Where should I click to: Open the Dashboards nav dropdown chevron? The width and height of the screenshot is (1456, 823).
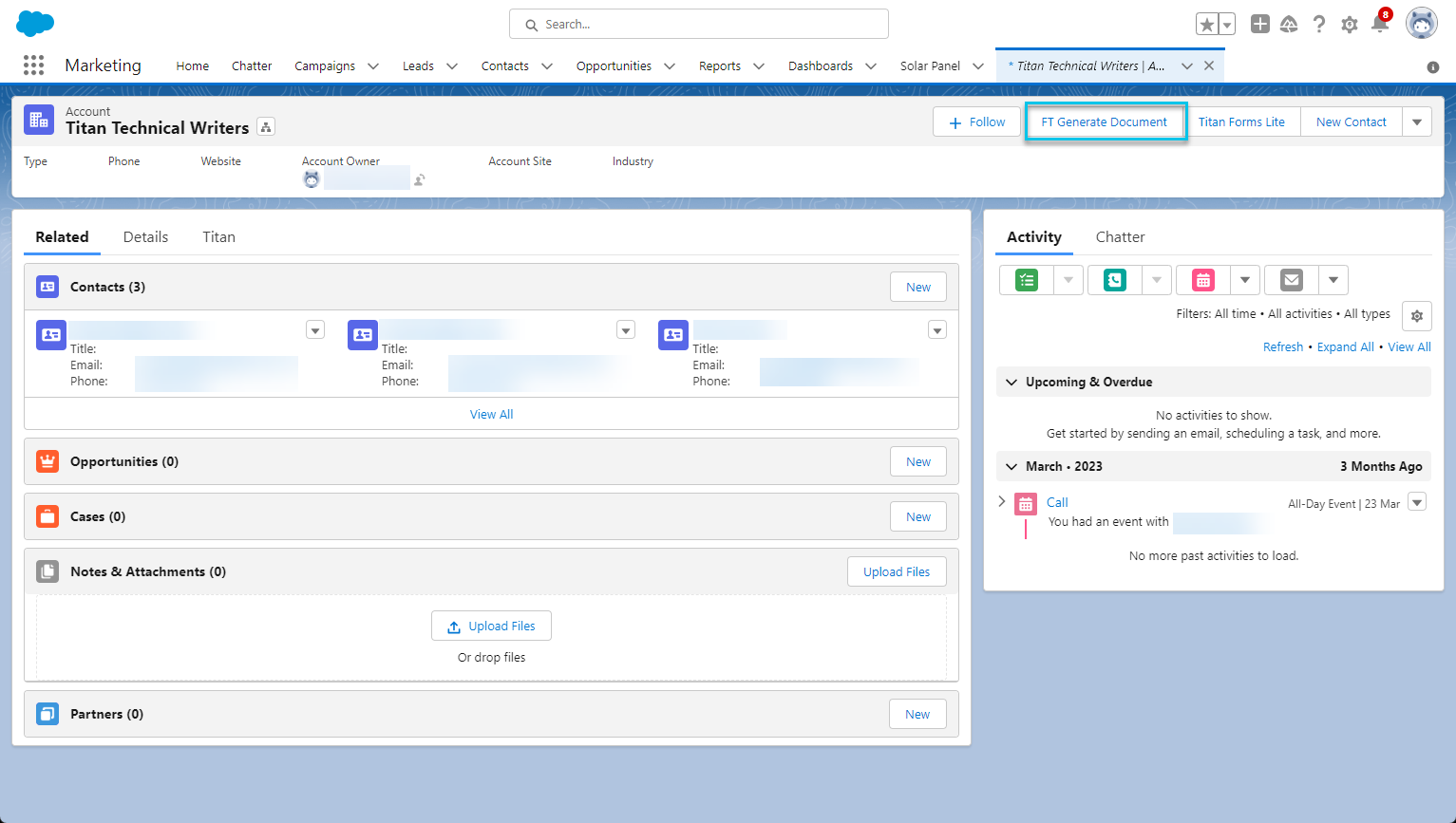(x=871, y=65)
